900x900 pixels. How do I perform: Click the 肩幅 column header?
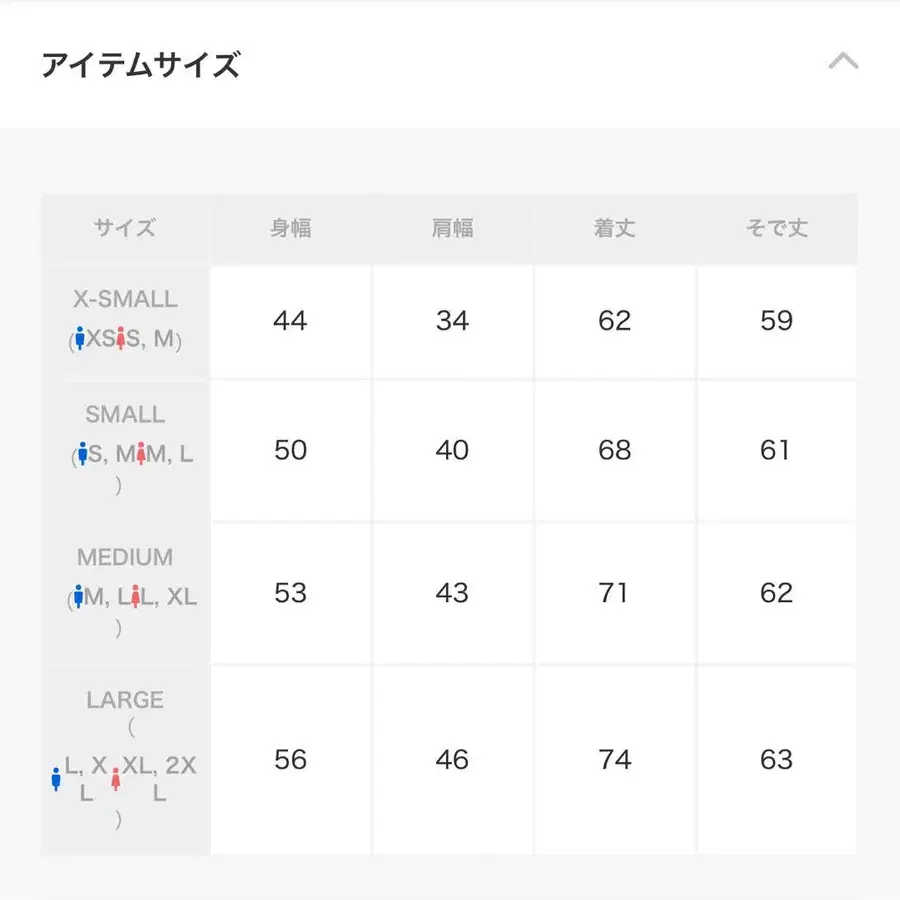pyautogui.click(x=452, y=228)
